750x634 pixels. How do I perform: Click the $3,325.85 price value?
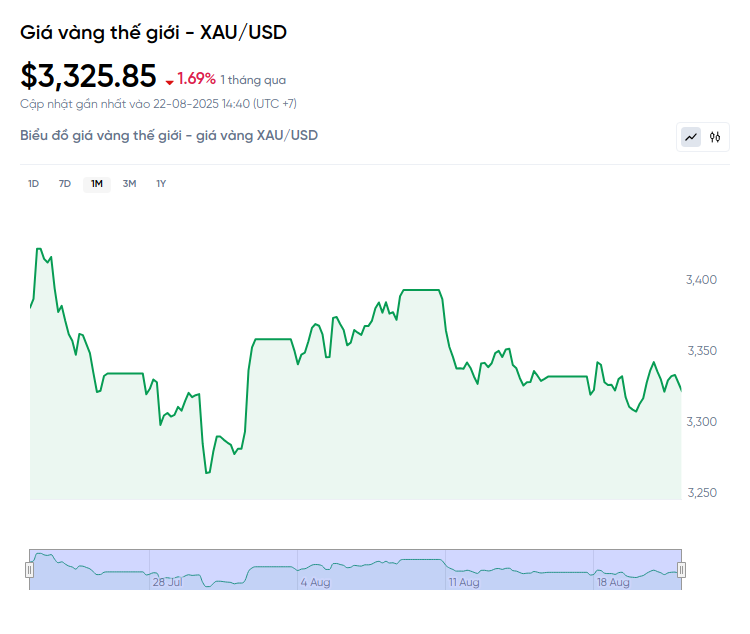88,76
